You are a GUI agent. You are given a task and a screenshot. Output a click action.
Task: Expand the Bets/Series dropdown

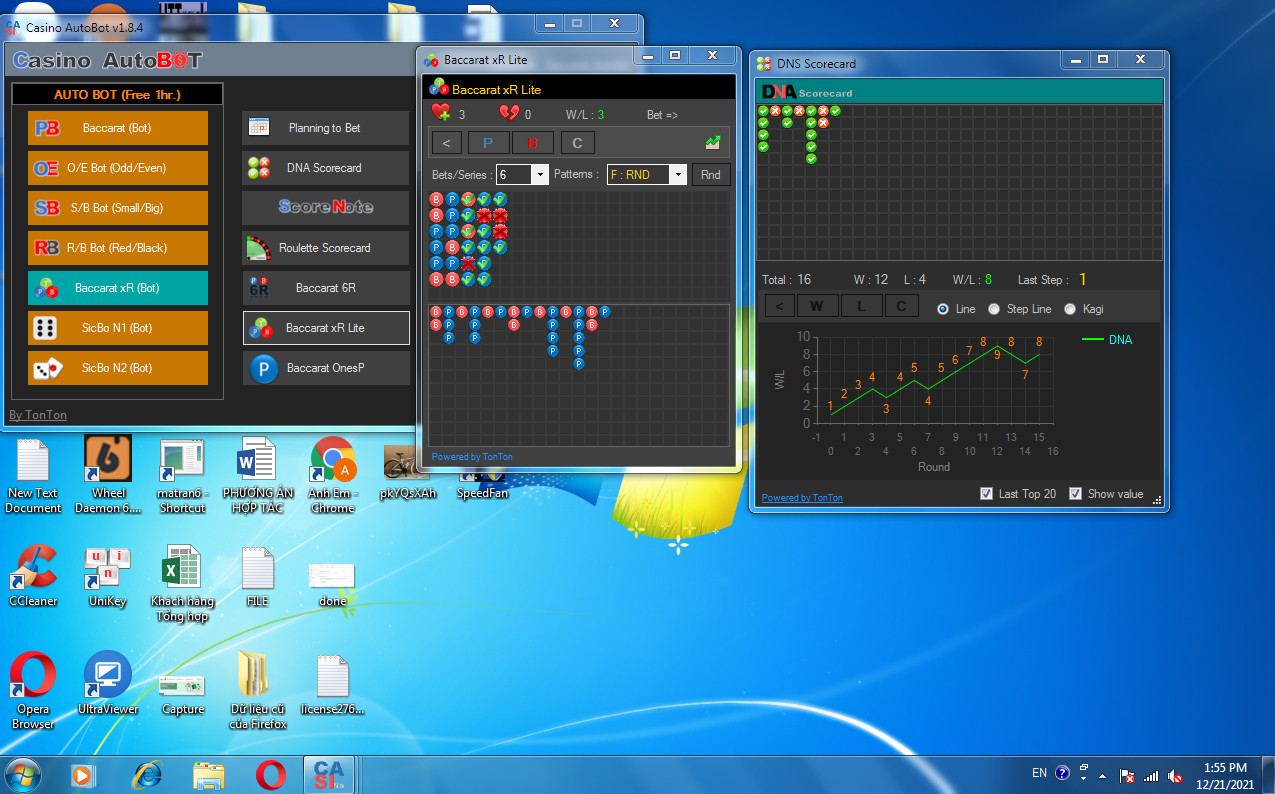coord(540,175)
